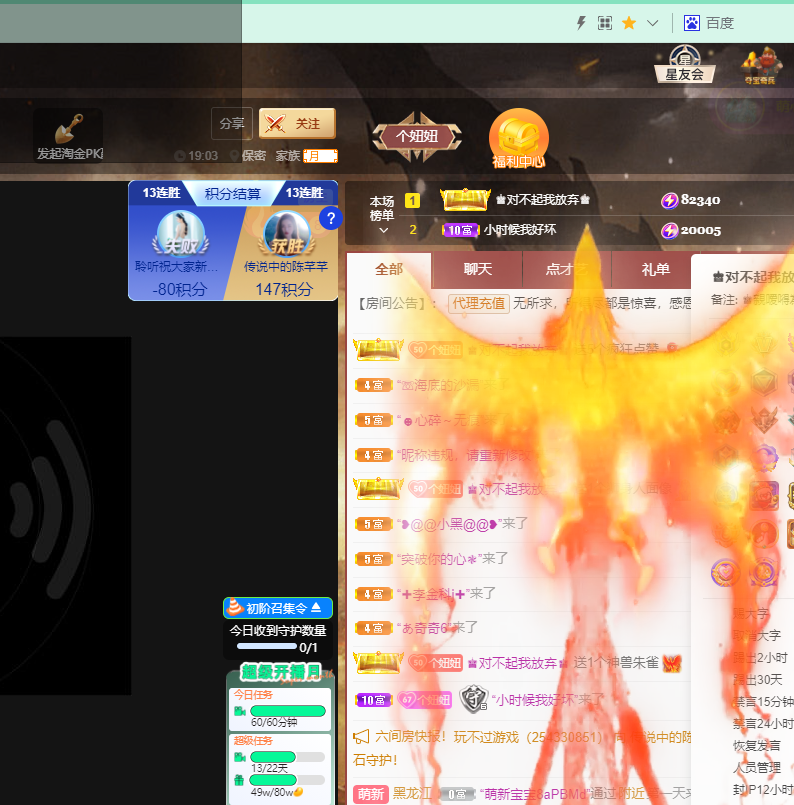Select 踢出2小时 in user menu
Image resolution: width=794 pixels, height=805 pixels.
pos(760,658)
